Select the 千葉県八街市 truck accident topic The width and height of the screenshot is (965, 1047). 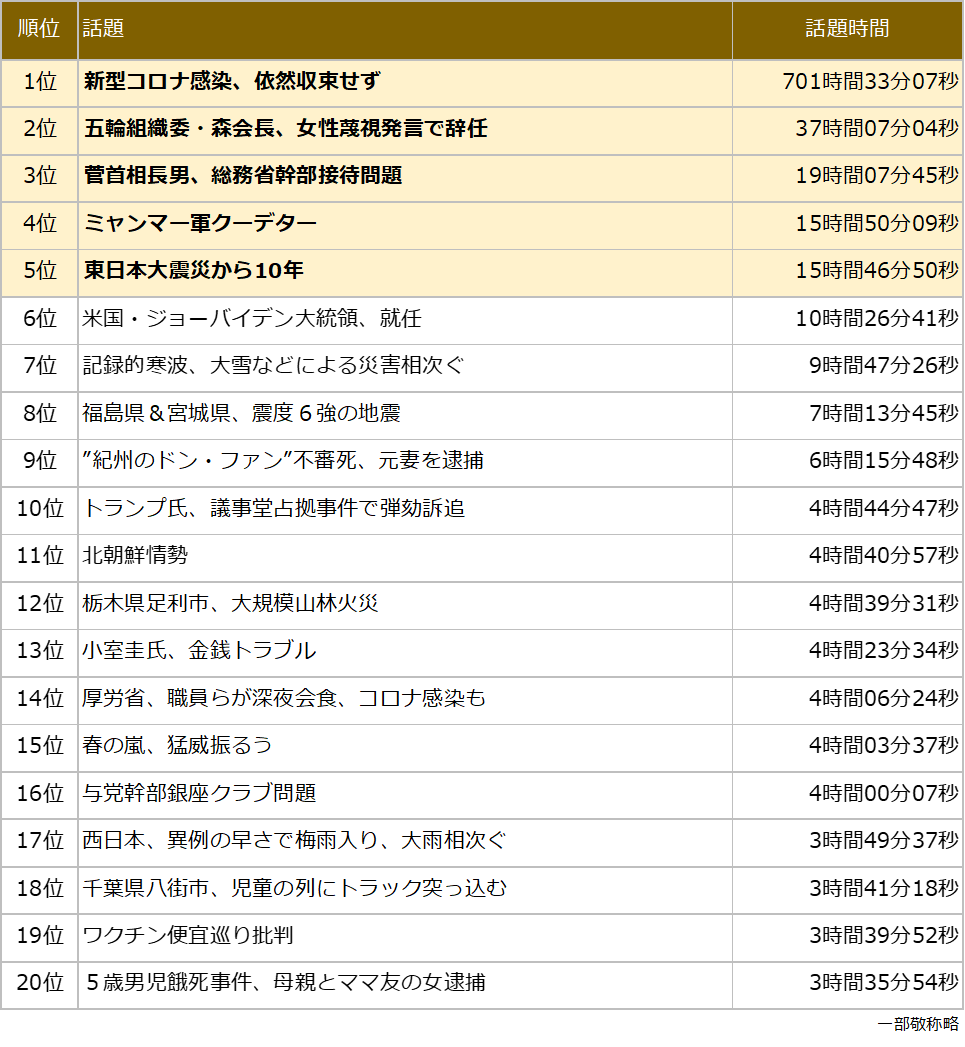click(x=295, y=889)
